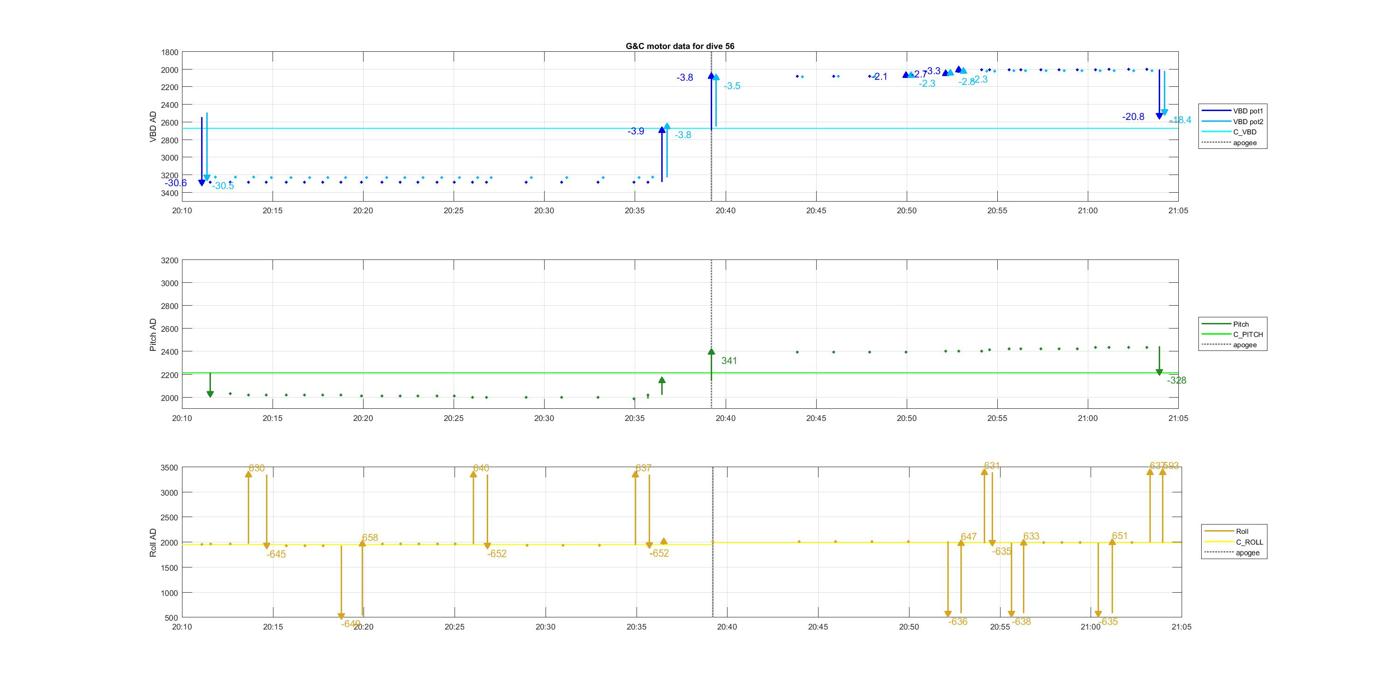1400x693 pixels.
Task: Select the "C_ROLL" legend entry
Action: click(x=1232, y=542)
